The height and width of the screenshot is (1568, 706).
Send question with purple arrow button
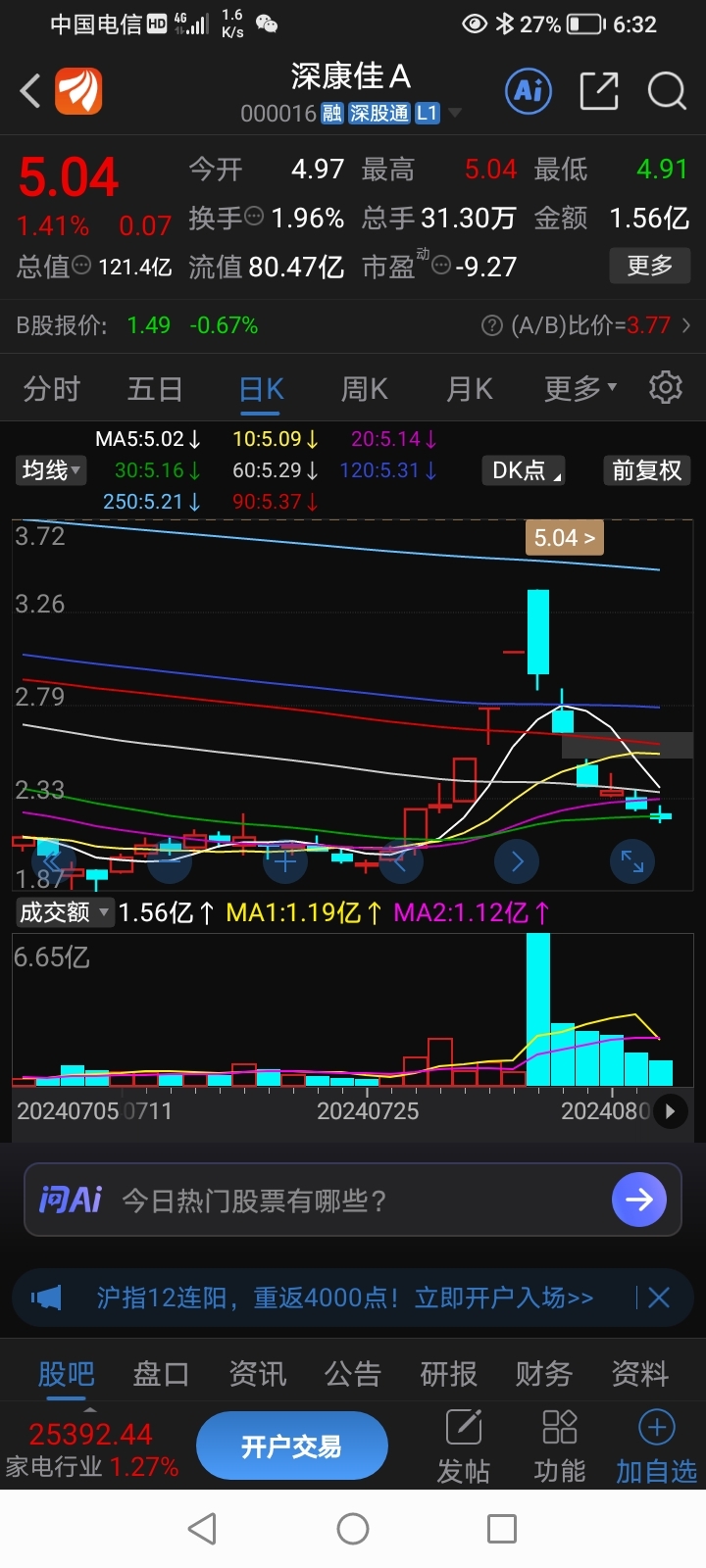[639, 1200]
